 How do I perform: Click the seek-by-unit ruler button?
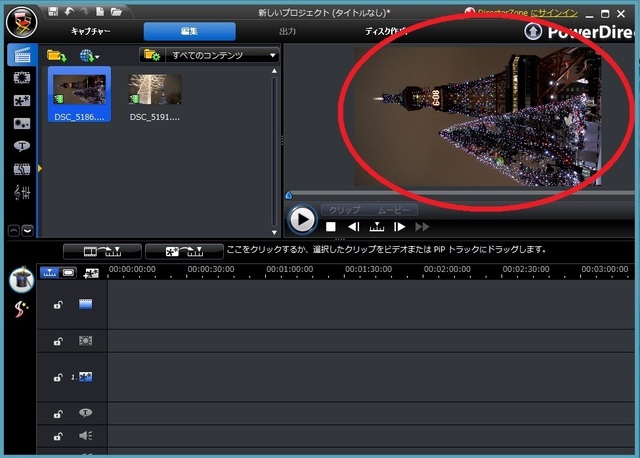[x=376, y=227]
